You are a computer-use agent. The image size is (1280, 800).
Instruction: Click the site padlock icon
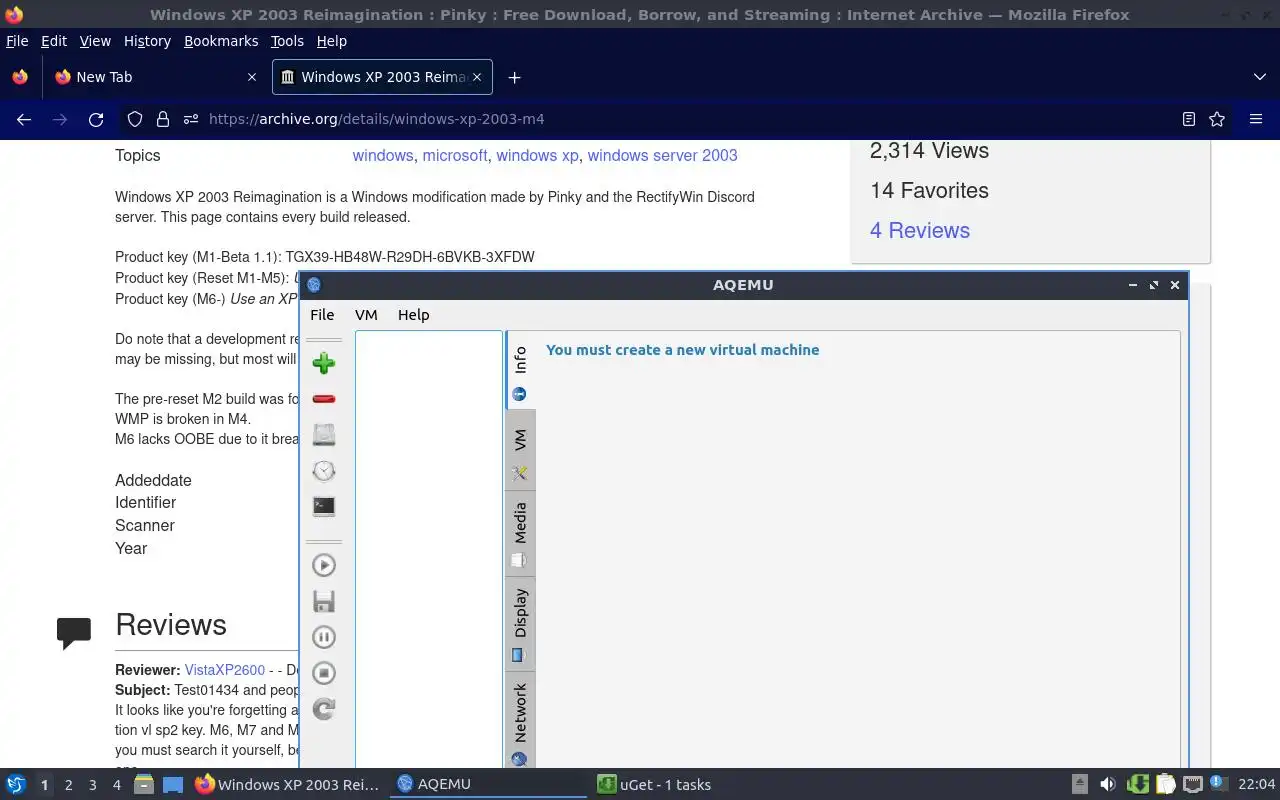tap(163, 119)
